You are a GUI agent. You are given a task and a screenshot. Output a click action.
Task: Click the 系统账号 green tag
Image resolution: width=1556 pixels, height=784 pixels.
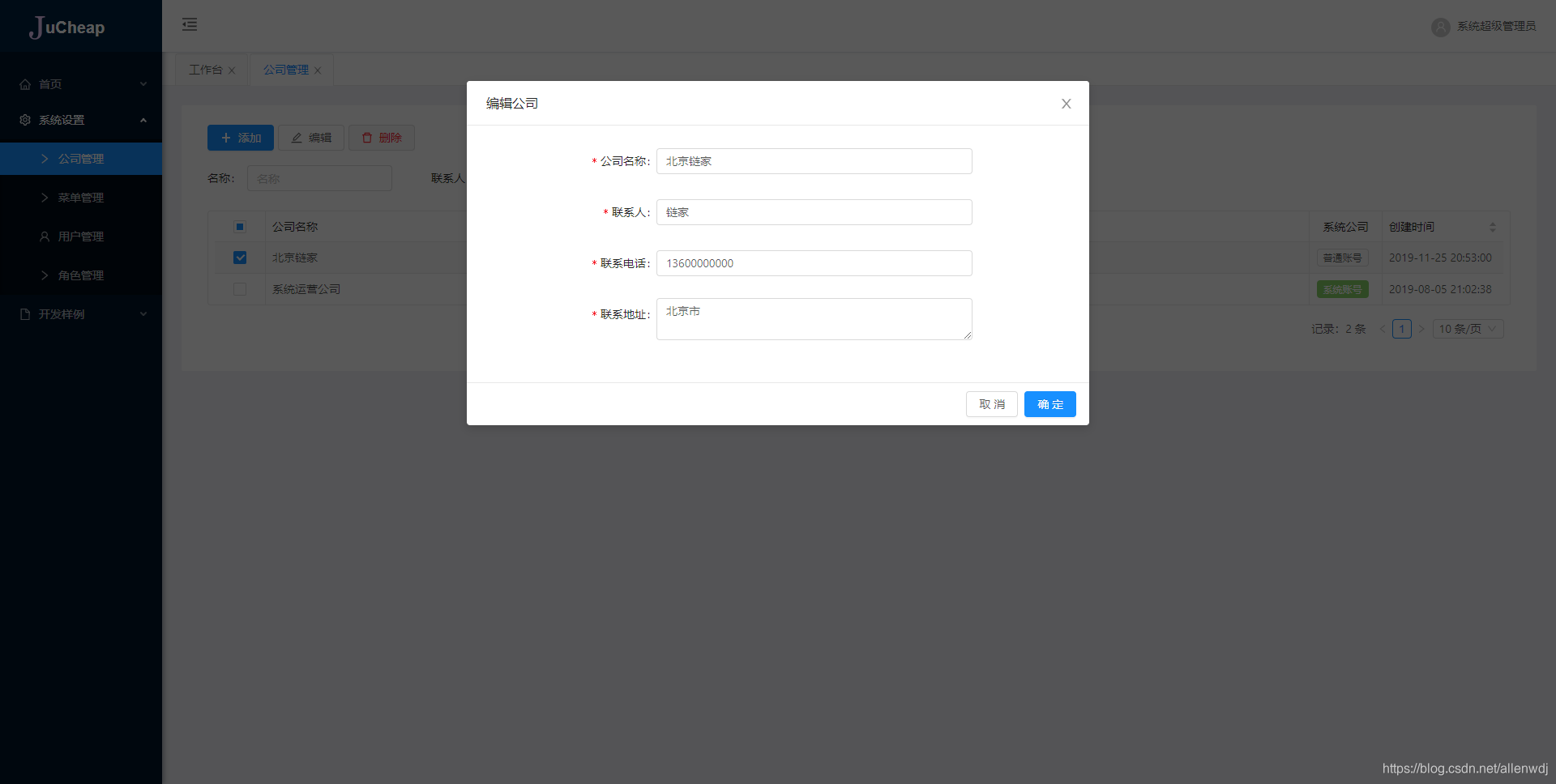click(1342, 289)
